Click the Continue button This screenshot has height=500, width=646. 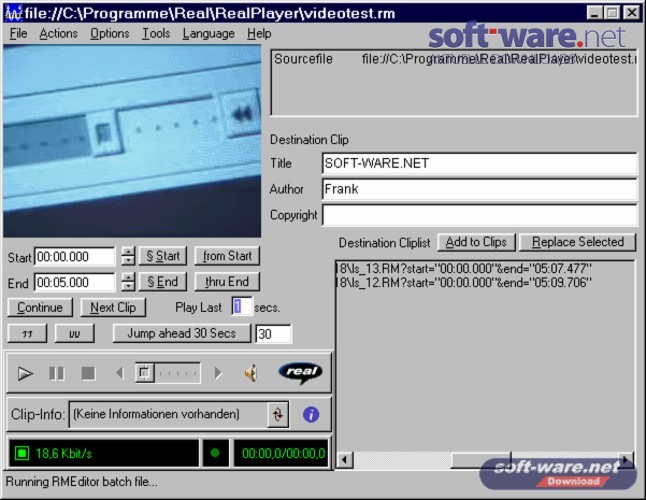40,308
